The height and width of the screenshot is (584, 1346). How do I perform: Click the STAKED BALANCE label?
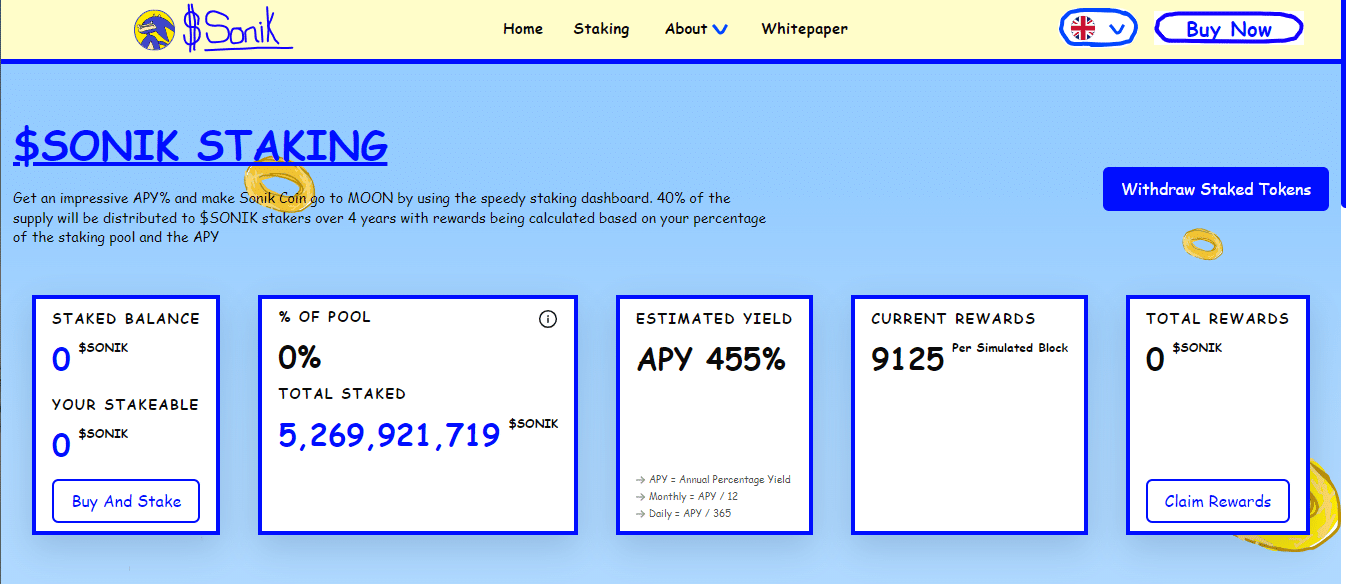(x=126, y=319)
